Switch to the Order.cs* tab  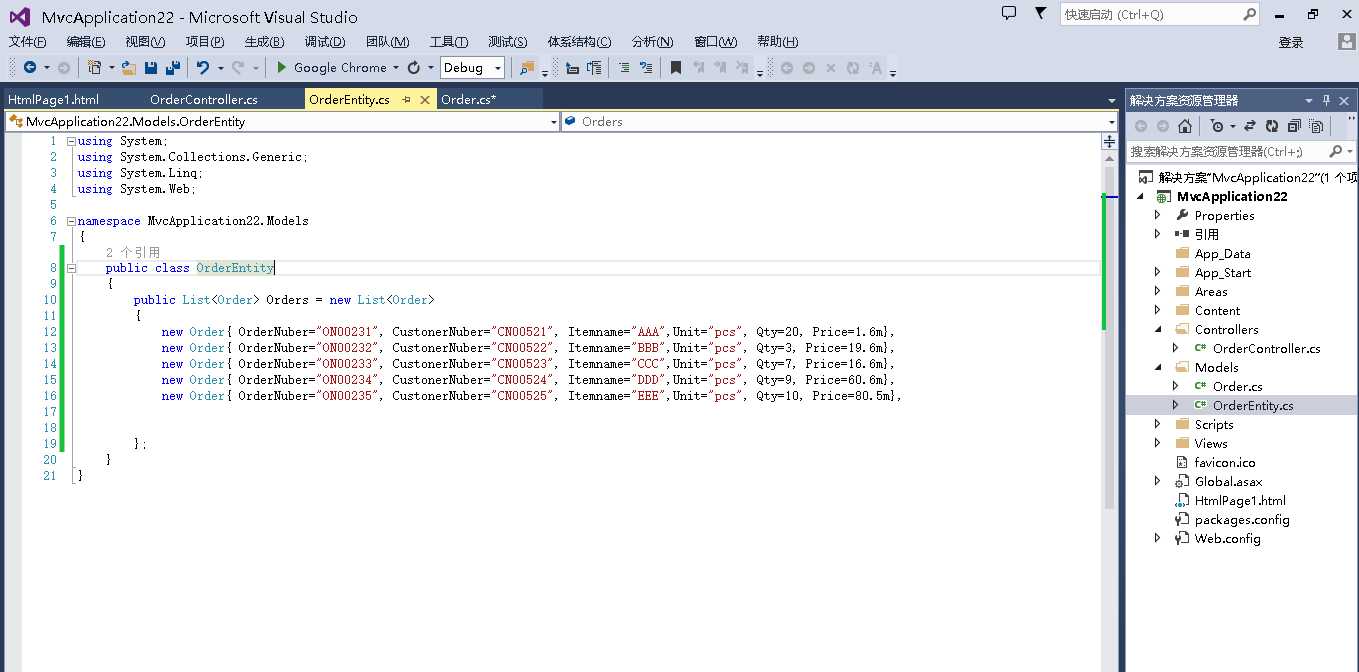(x=469, y=99)
